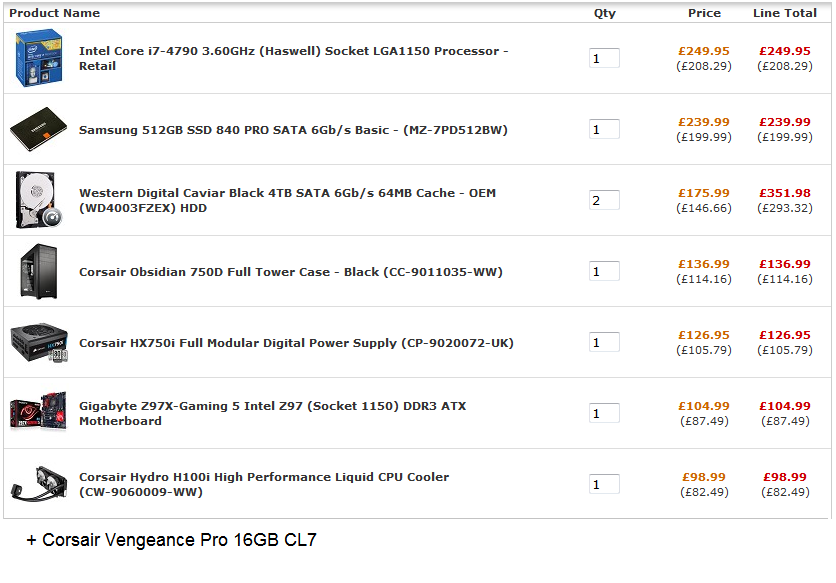Viewport: 836px width, 583px height.
Task: Open the Corsair HX750i Power Supply link
Action: click(x=296, y=343)
